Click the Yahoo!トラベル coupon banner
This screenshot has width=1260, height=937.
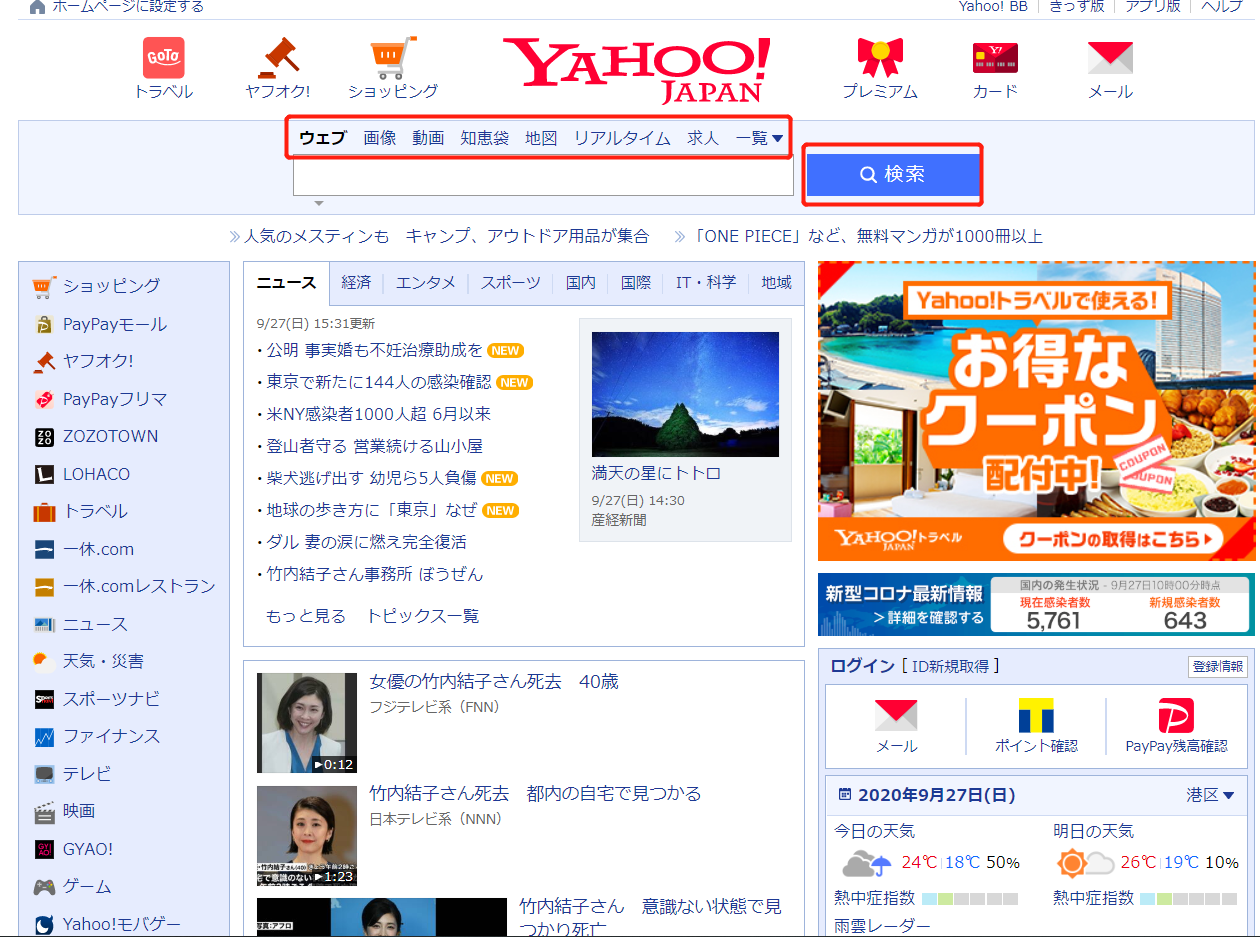(1036, 411)
